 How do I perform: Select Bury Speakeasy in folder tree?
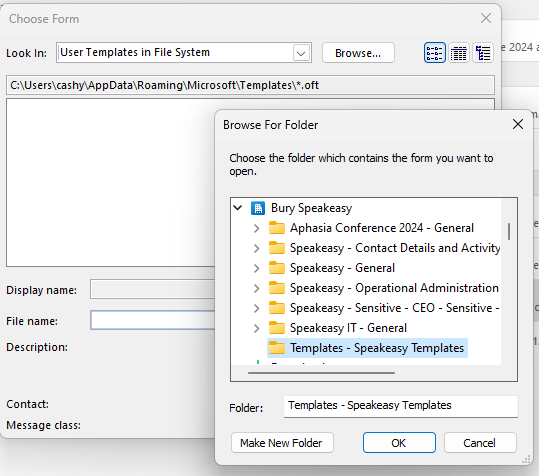[311, 208]
